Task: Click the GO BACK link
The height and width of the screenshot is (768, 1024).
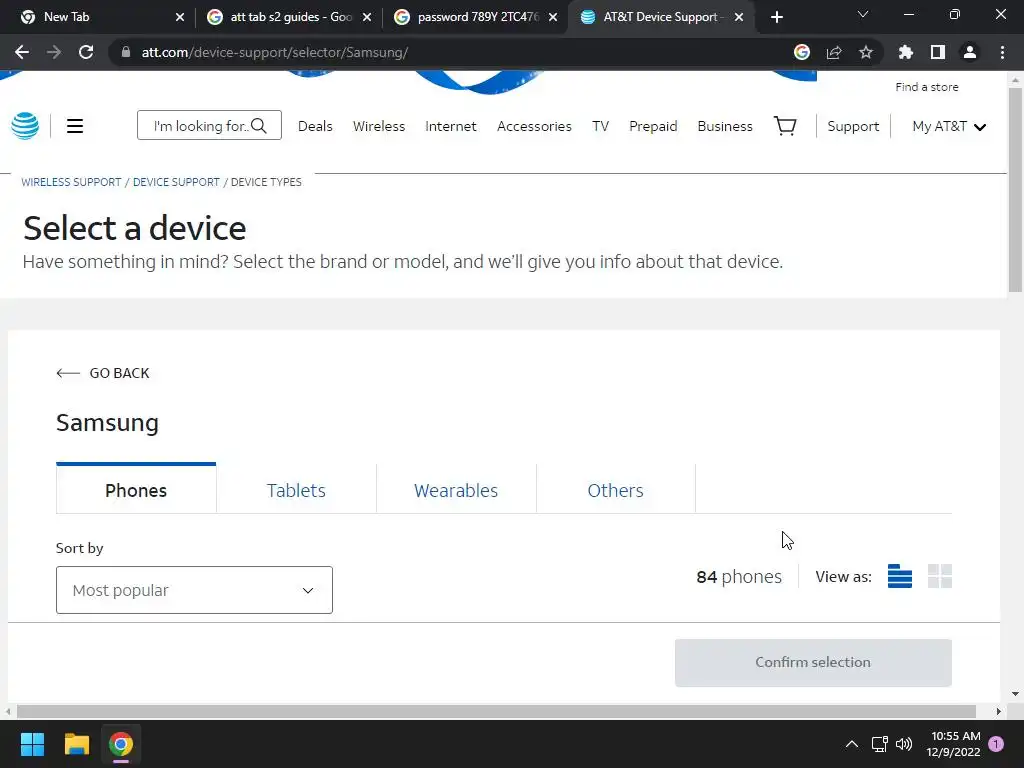Action: [x=103, y=373]
